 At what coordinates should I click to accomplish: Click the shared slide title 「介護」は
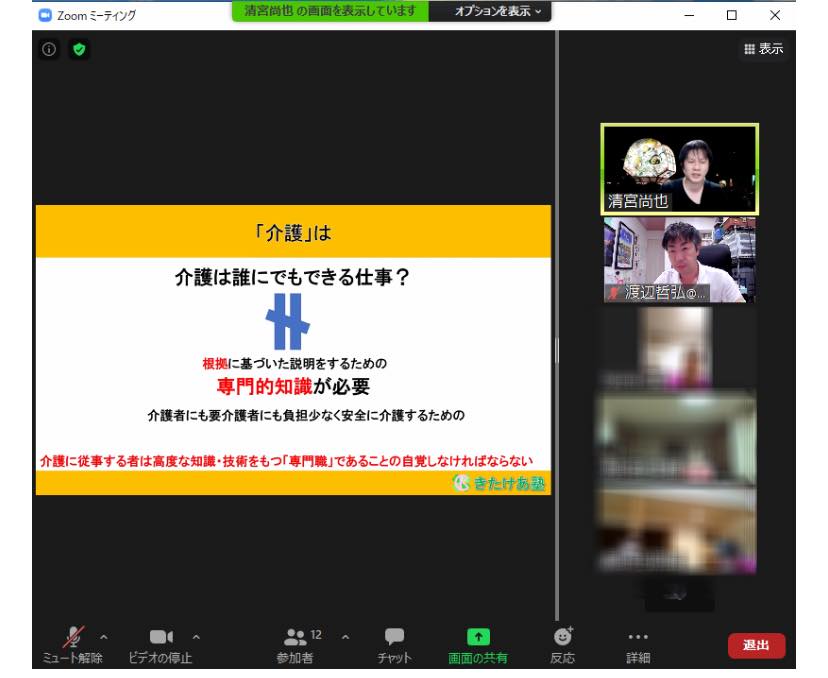293,232
